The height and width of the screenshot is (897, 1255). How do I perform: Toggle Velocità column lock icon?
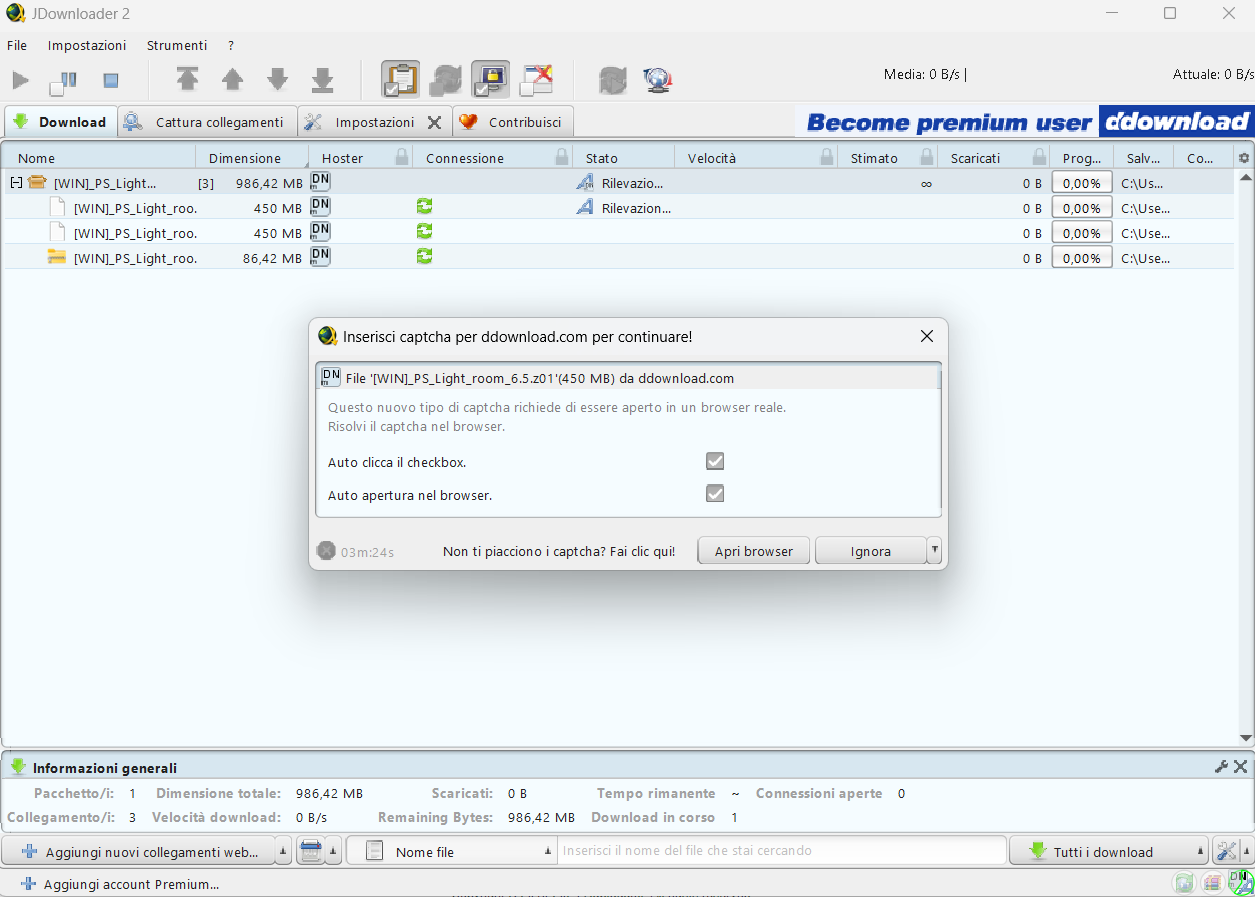tap(826, 157)
